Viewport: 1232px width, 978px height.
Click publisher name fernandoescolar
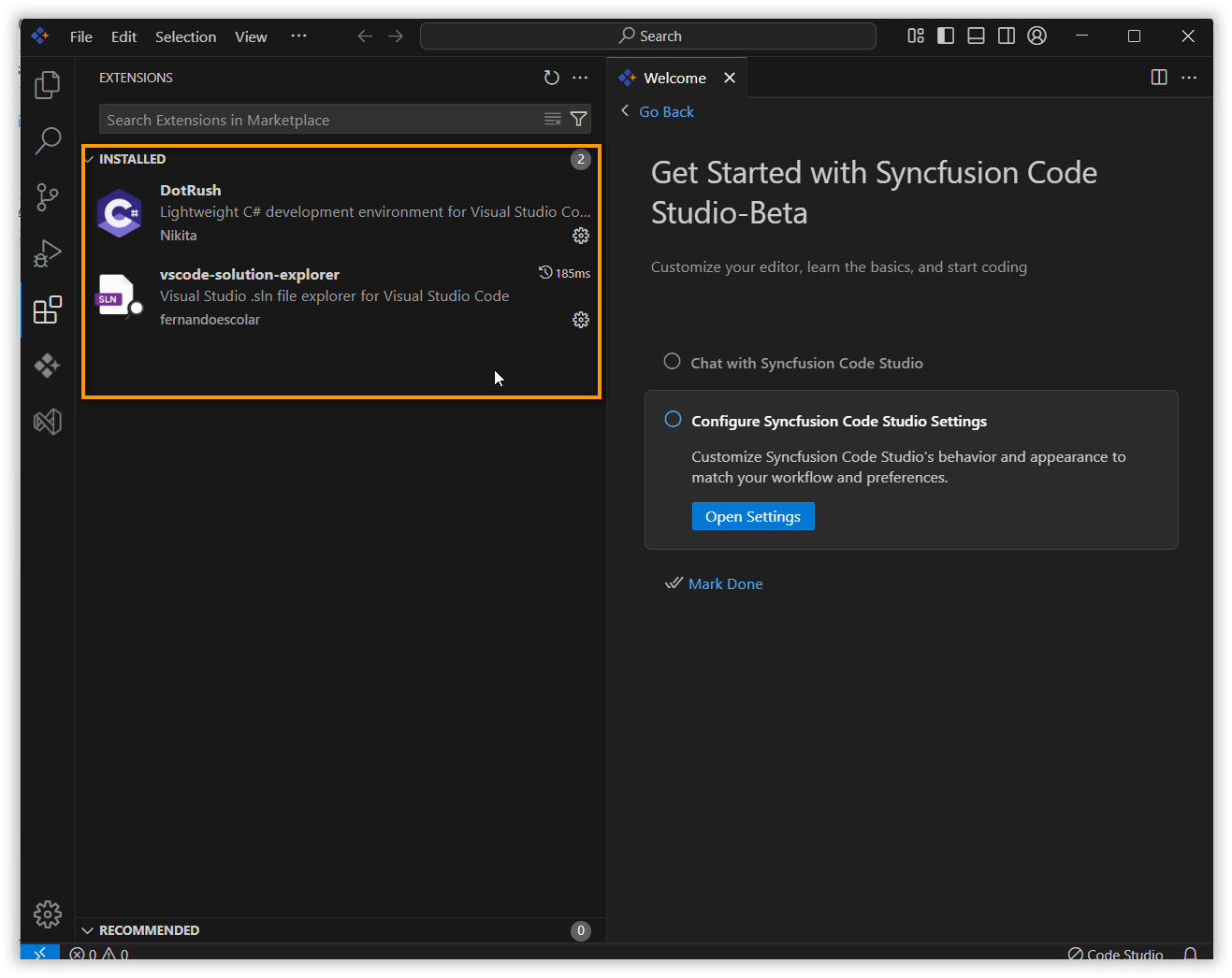click(x=210, y=319)
